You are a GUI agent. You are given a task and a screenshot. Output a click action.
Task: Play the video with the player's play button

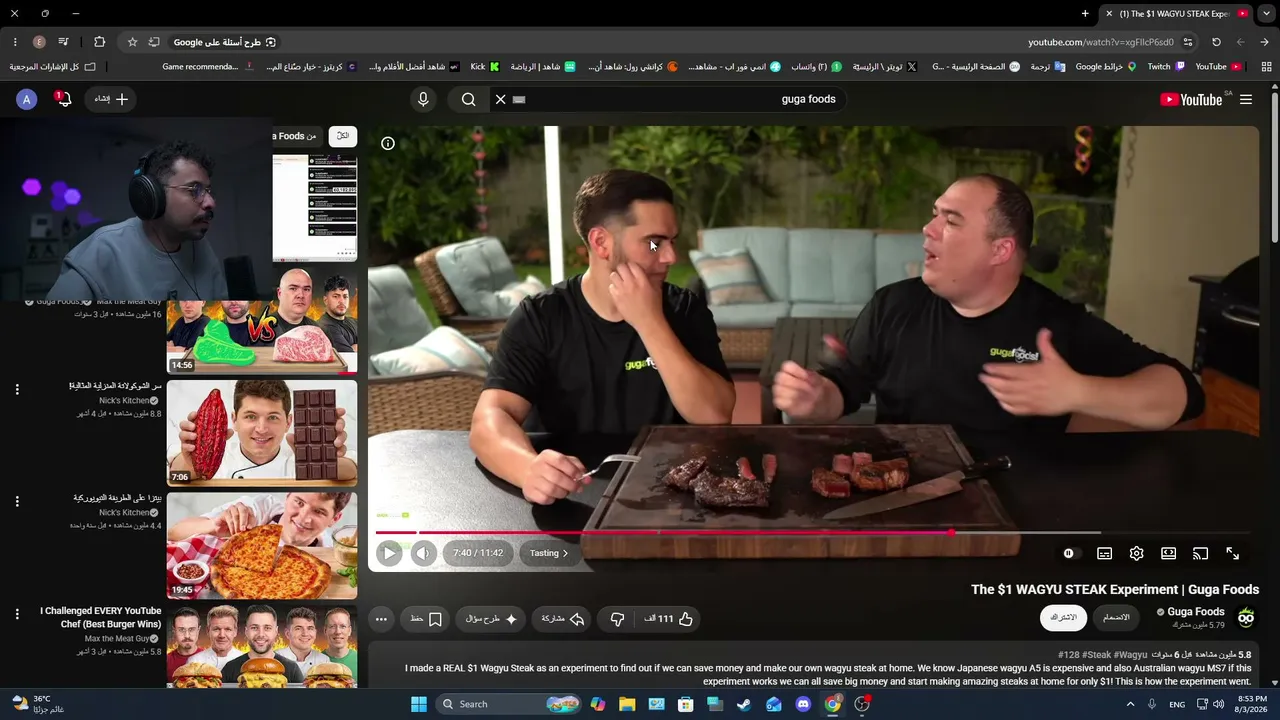[x=389, y=553]
